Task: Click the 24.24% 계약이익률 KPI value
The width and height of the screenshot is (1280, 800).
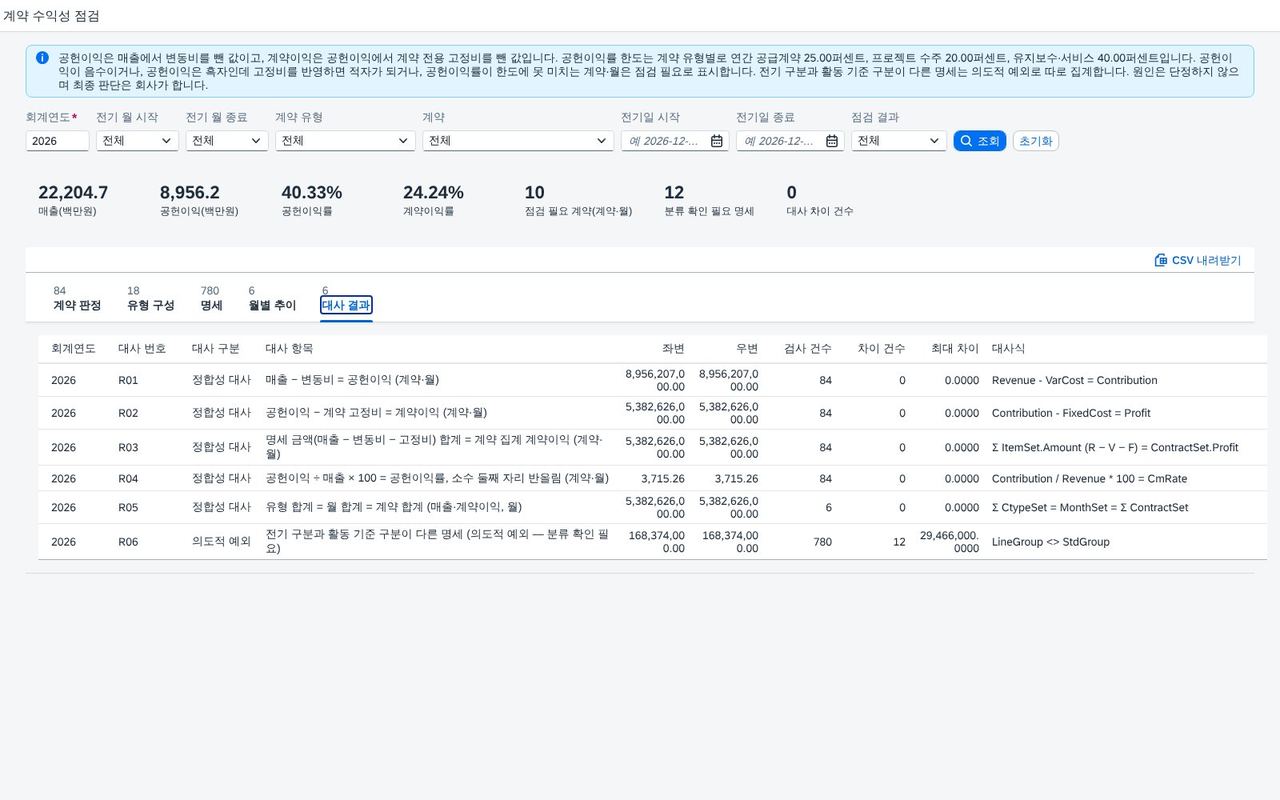Action: (x=433, y=192)
